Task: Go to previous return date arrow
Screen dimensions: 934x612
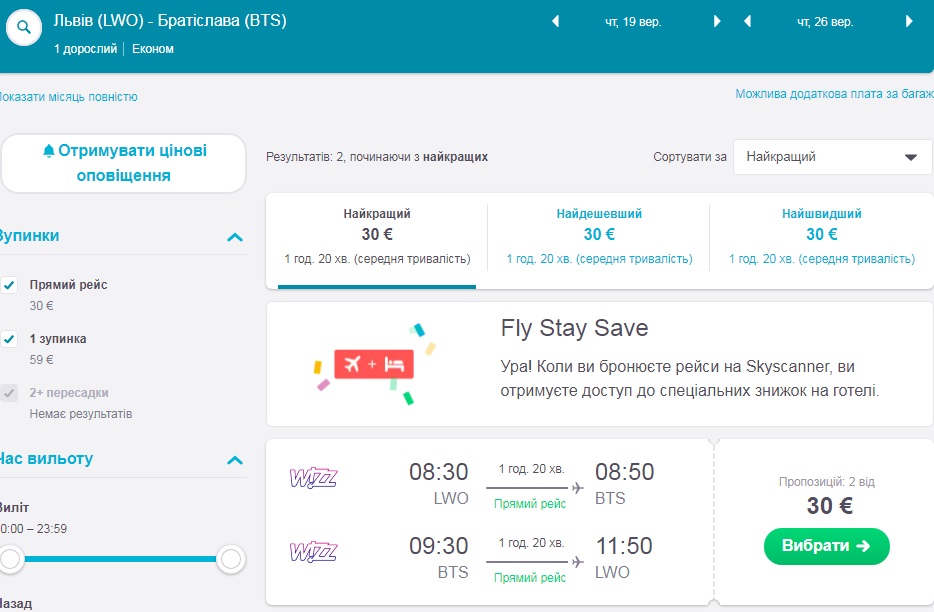Action: point(747,22)
